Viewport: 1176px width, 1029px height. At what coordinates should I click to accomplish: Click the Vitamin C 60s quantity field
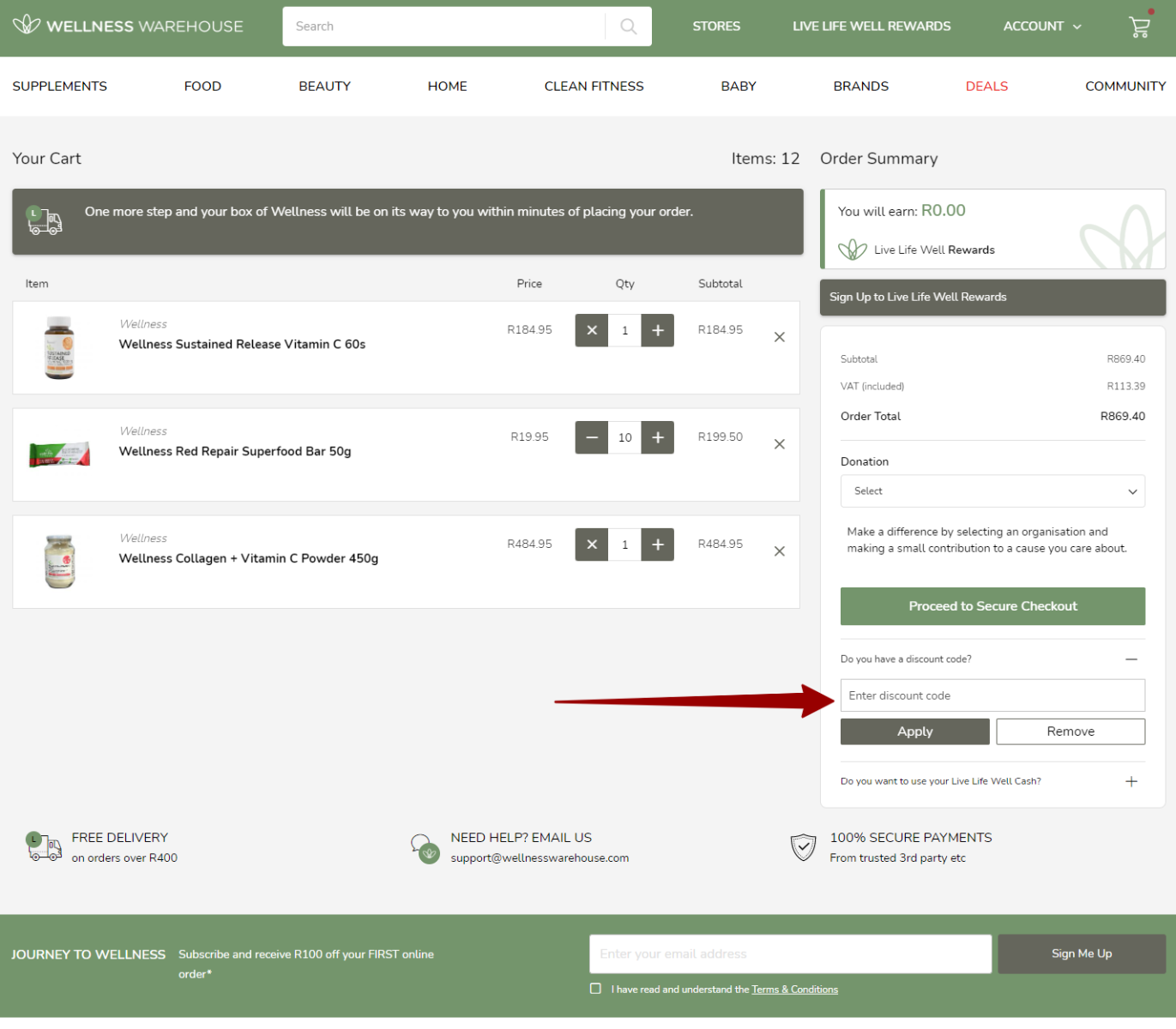pos(624,330)
